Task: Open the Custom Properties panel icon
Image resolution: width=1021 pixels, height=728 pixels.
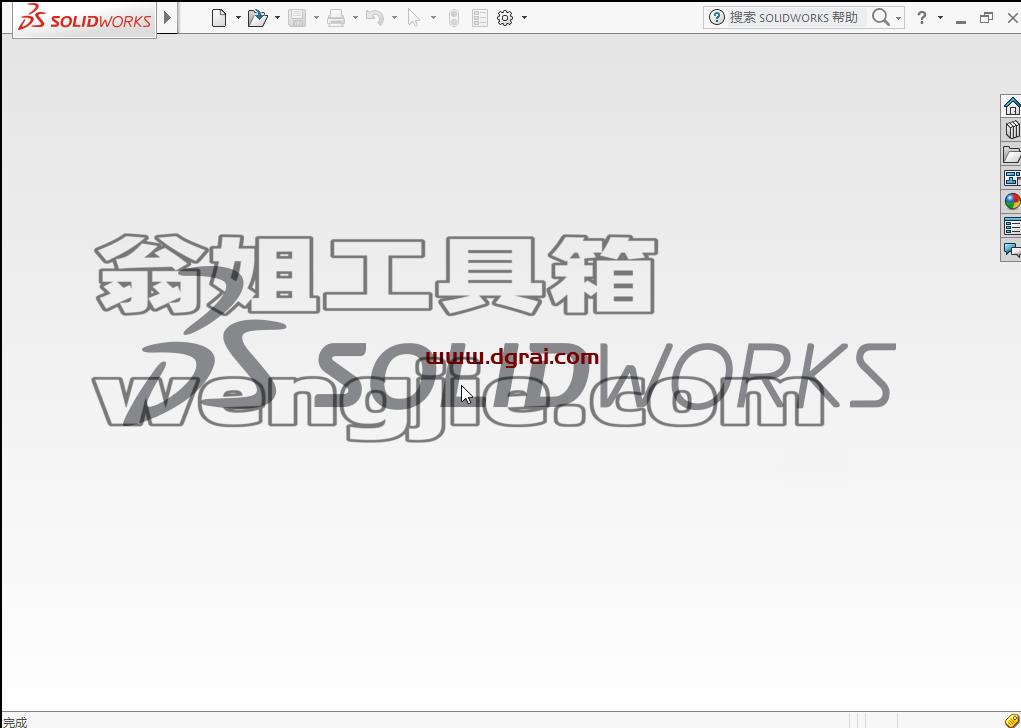Action: point(1012,226)
